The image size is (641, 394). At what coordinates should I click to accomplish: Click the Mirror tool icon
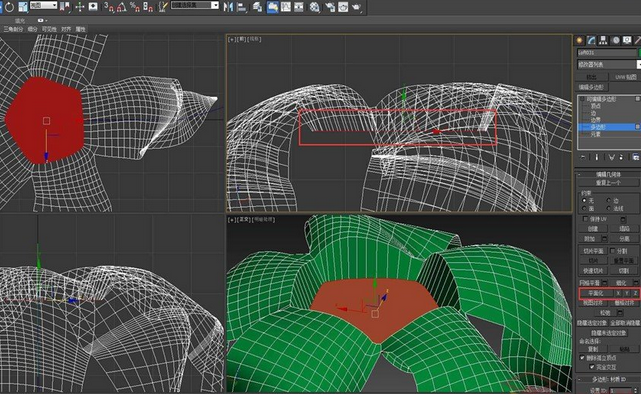tap(229, 7)
